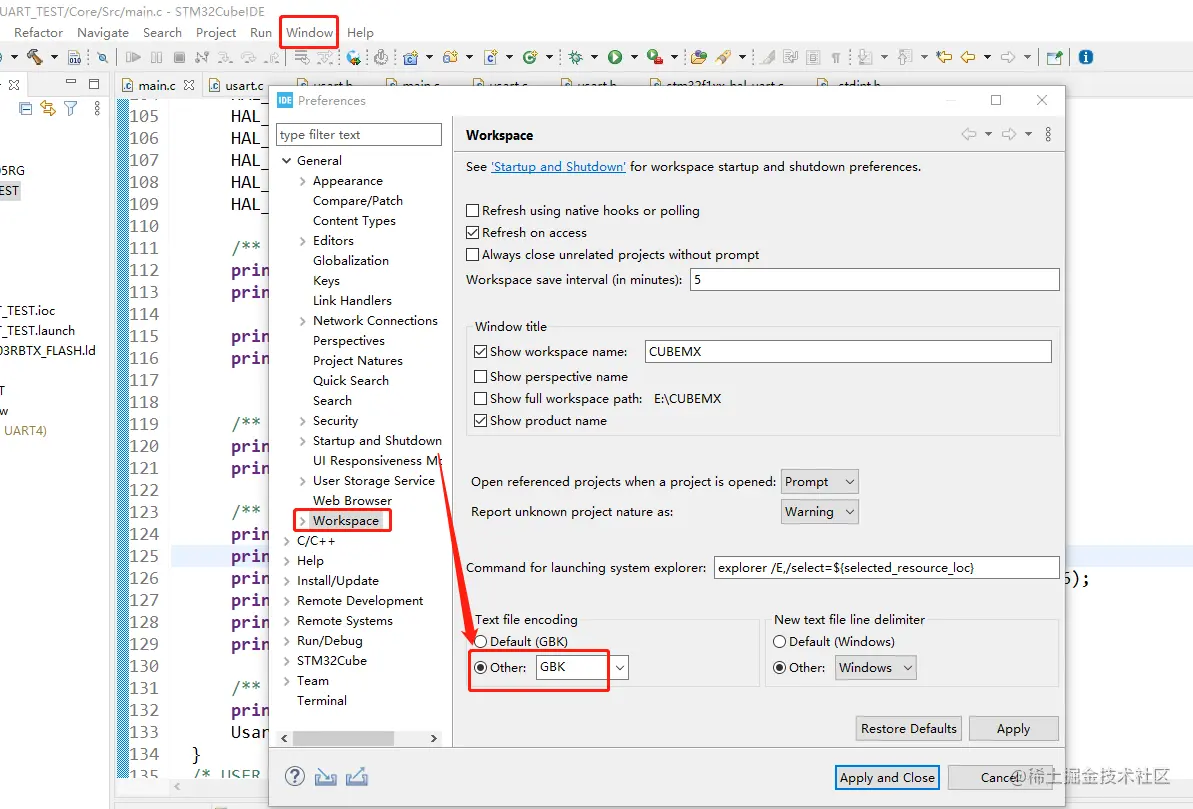Click Link with Editor arrows icon
Image resolution: width=1193 pixels, height=809 pixels.
tap(48, 108)
